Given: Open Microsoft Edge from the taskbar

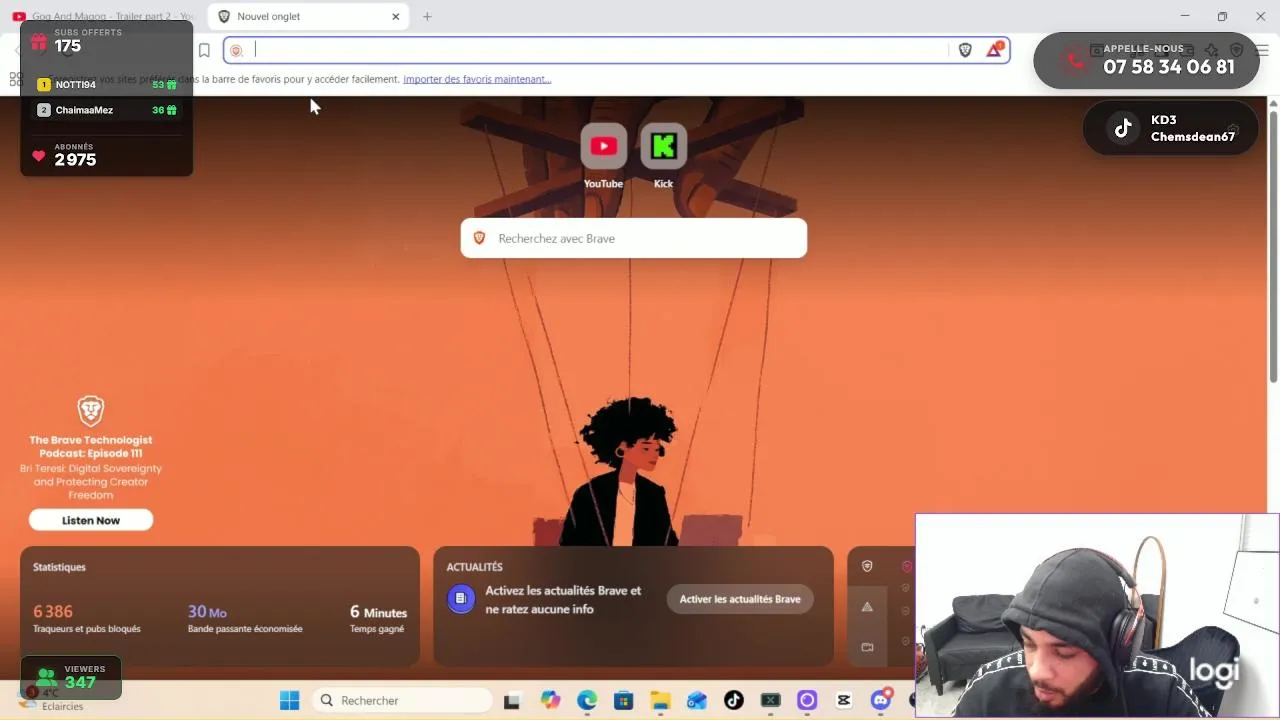Looking at the screenshot, I should click(x=587, y=700).
